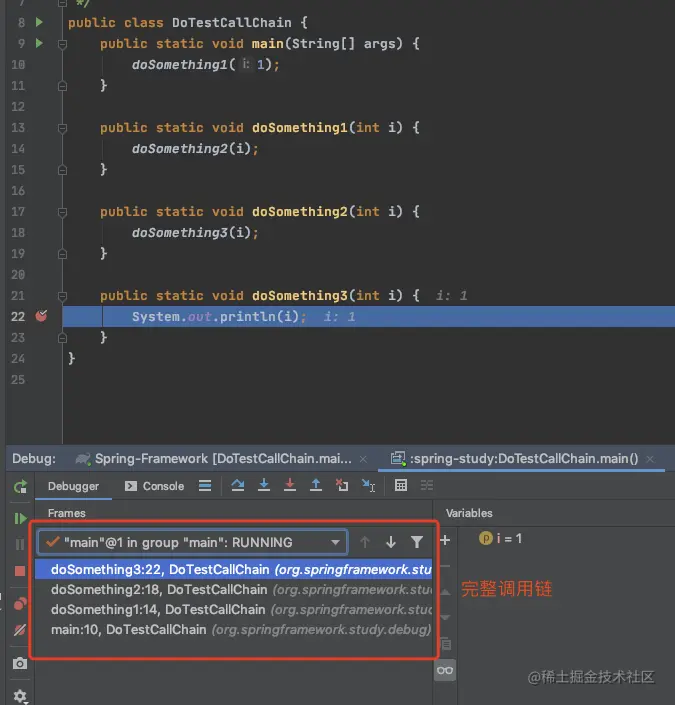Switch to the Console tab
Viewport: 675px width, 705px height.
[155, 486]
